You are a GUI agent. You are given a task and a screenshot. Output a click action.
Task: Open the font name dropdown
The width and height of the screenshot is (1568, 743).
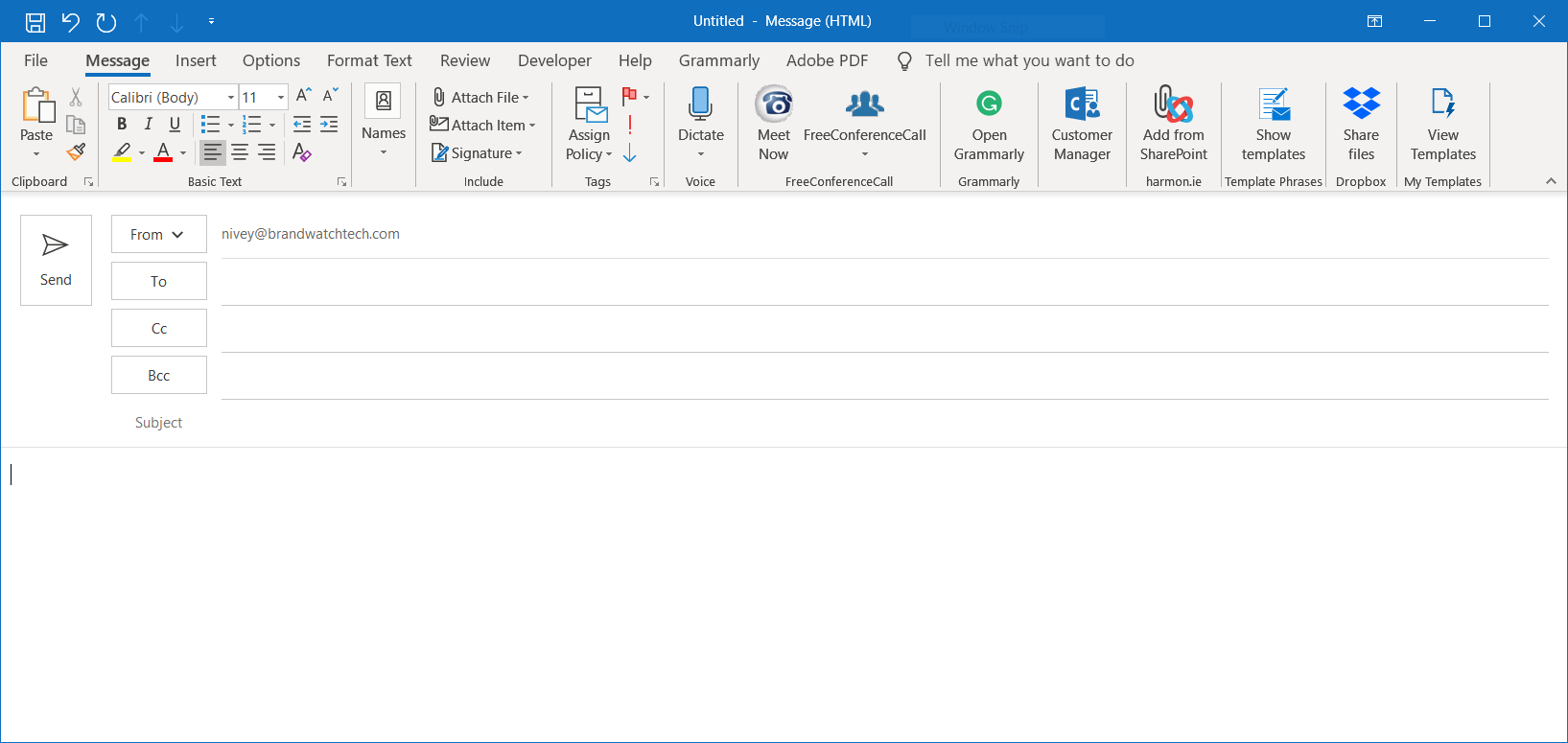click(231, 97)
